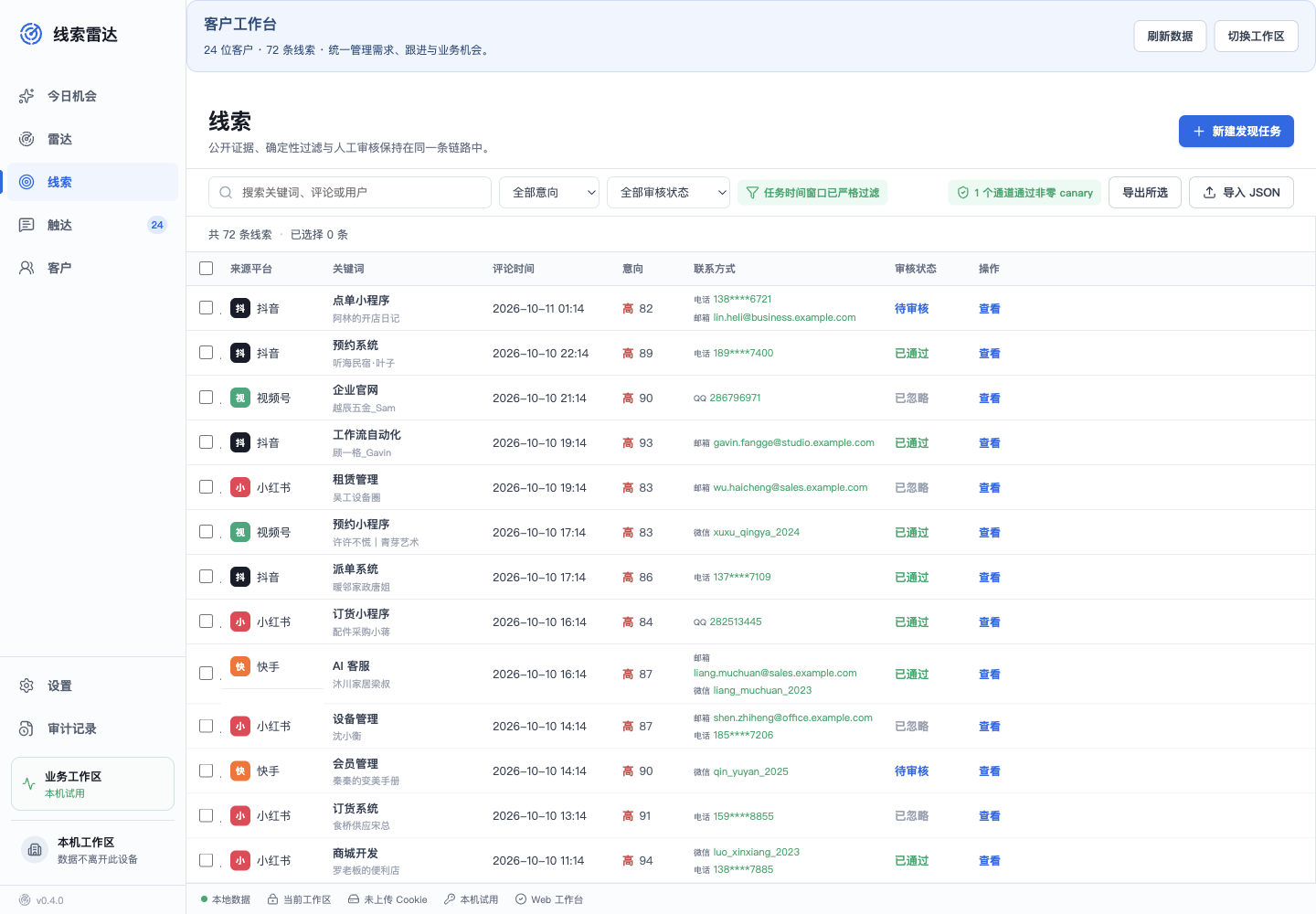The height and width of the screenshot is (914, 1316).
Task: Open 查看 link for 订货系统 row
Action: click(x=990, y=816)
